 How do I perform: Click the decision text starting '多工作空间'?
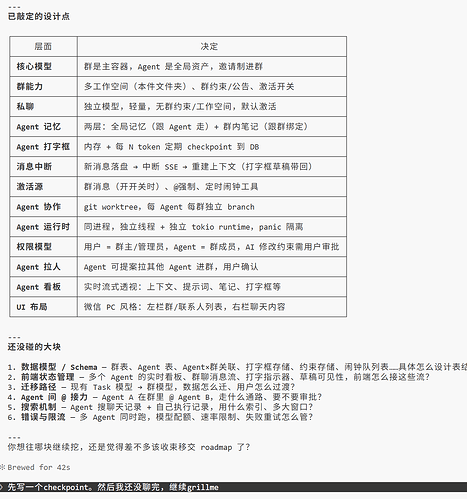(189, 86)
